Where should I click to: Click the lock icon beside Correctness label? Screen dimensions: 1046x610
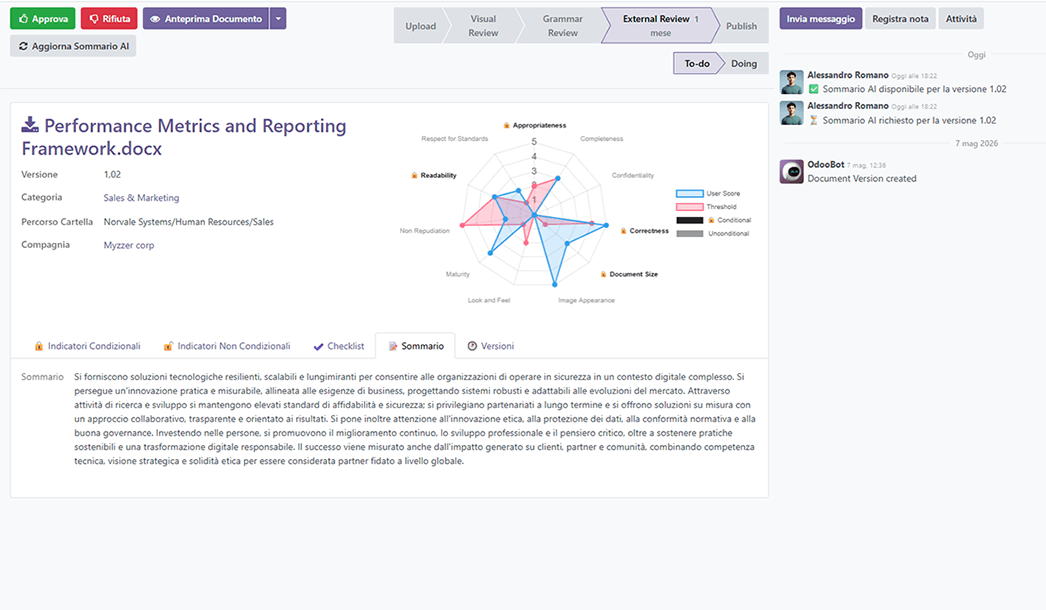(x=623, y=231)
